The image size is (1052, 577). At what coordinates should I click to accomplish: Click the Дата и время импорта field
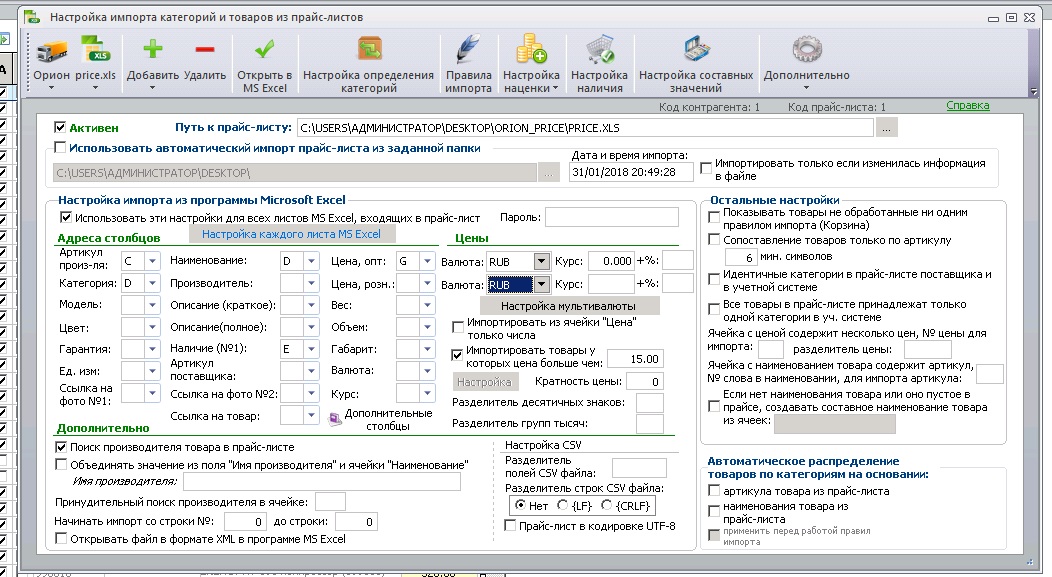coord(631,172)
